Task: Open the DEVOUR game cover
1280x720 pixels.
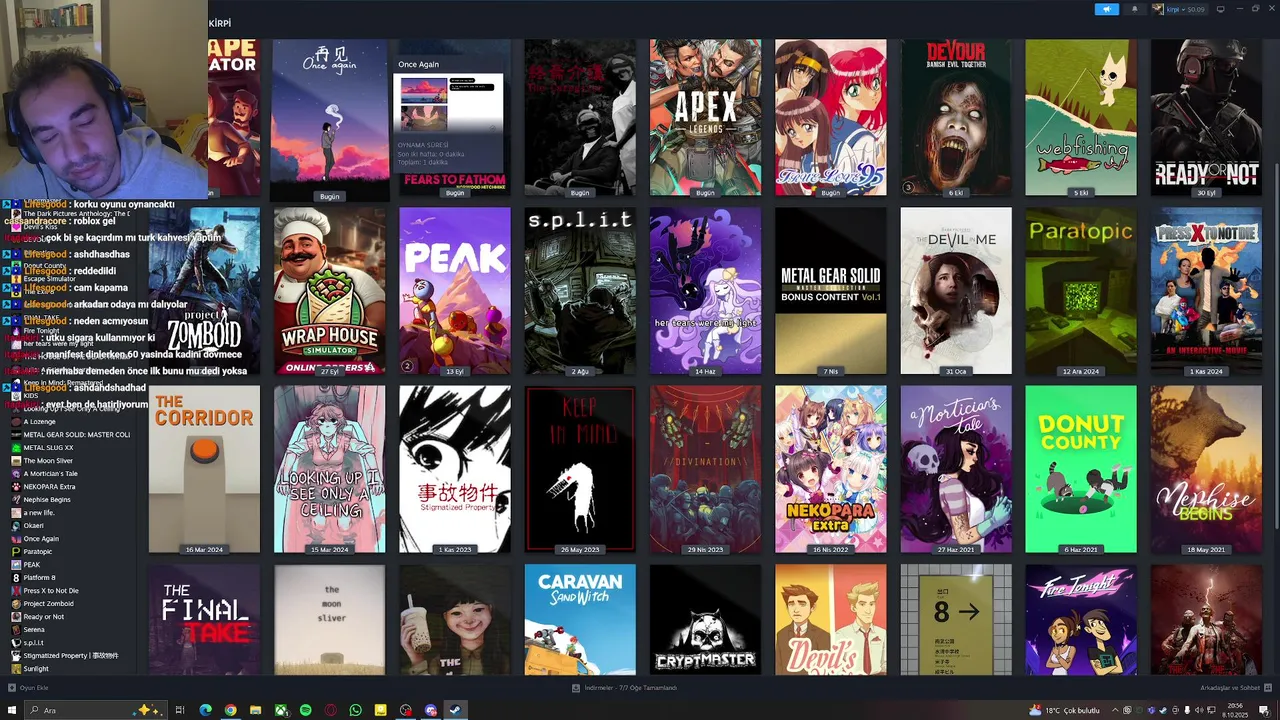Action: 956,117
